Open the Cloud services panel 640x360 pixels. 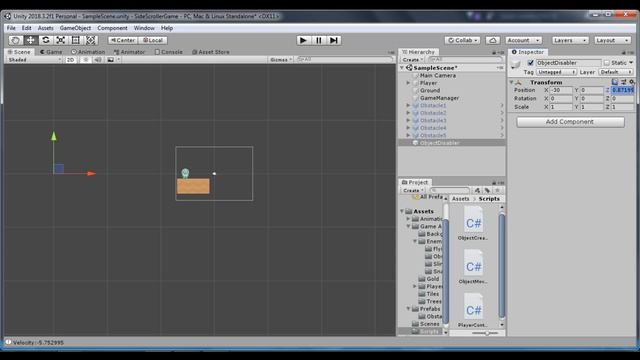pyautogui.click(x=493, y=40)
